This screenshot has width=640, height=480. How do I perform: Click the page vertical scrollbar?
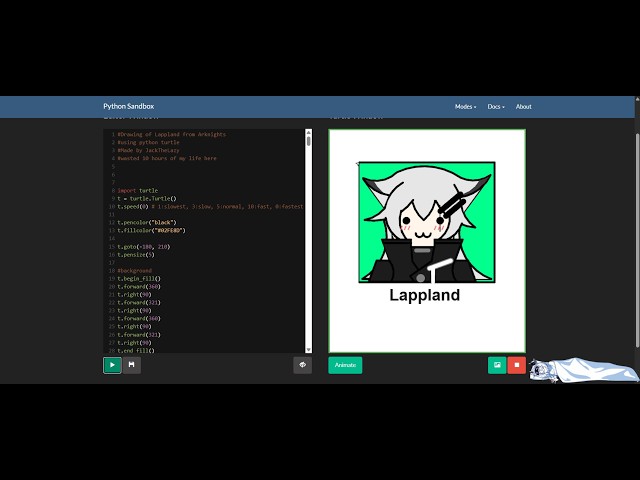pyautogui.click(x=638, y=241)
